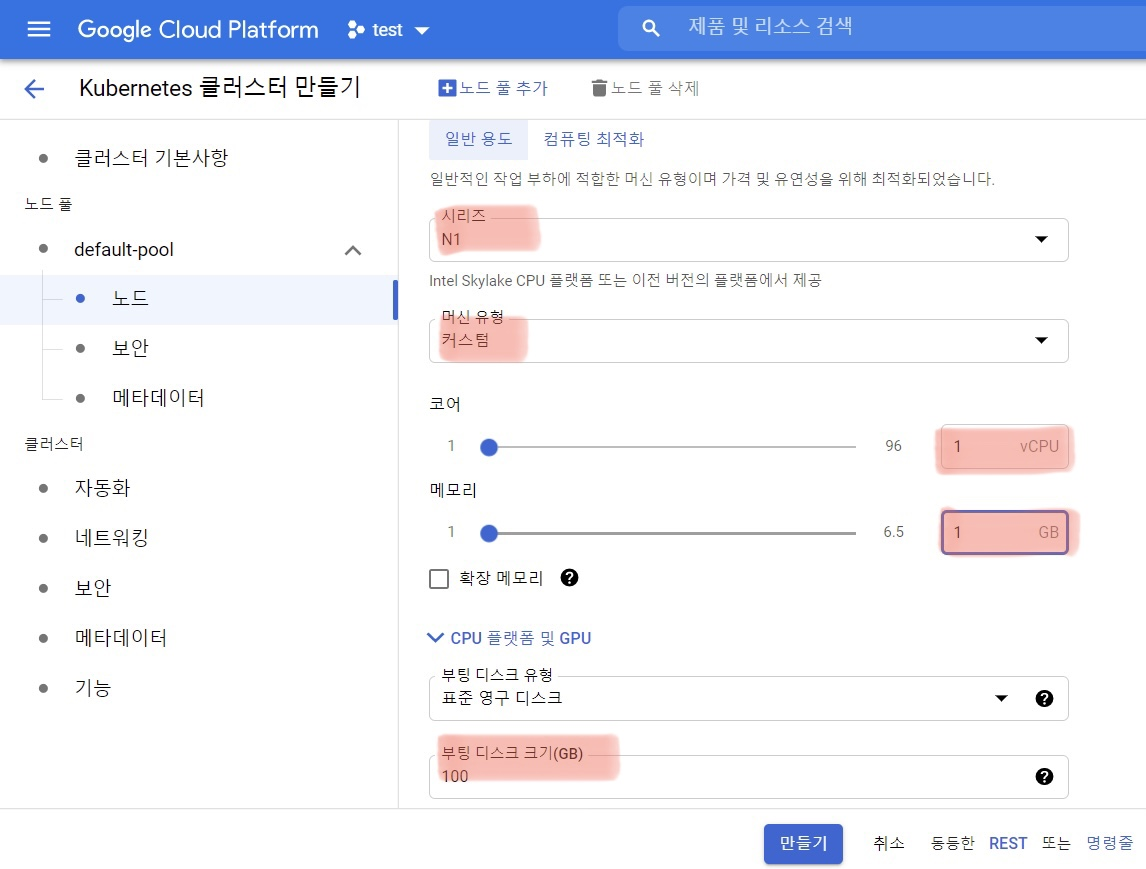Switch to the 컴퓨팅 최적화 tab
1146x869 pixels.
click(x=593, y=139)
